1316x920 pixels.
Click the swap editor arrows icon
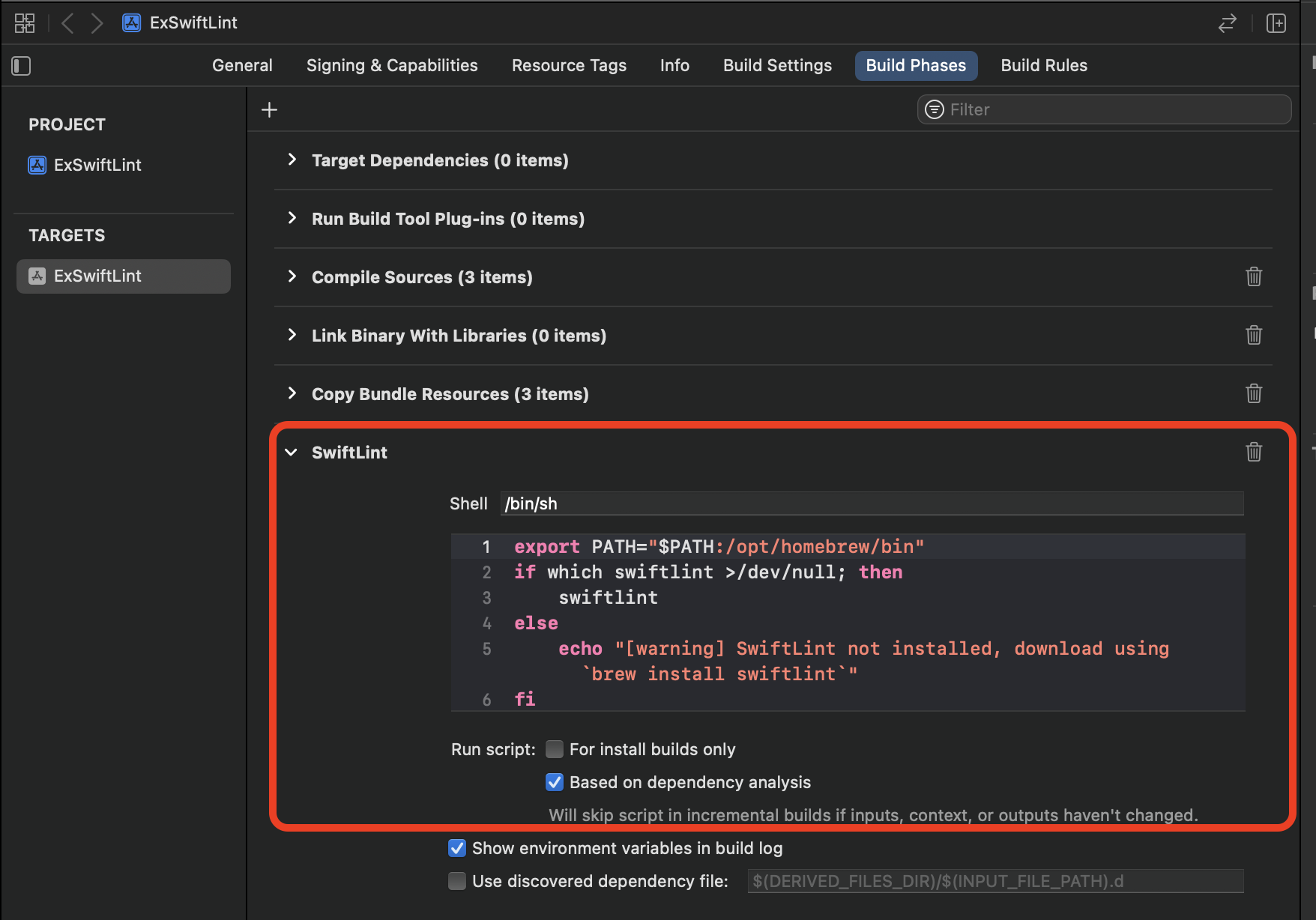pos(1227,23)
